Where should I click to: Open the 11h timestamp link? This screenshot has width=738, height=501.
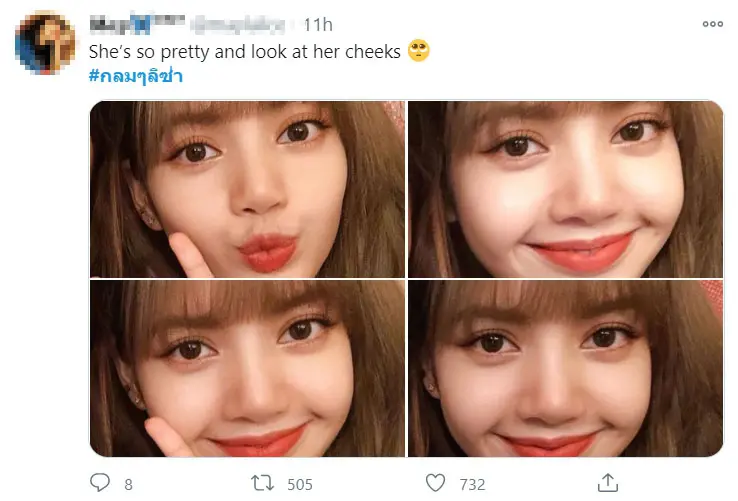click(319, 22)
